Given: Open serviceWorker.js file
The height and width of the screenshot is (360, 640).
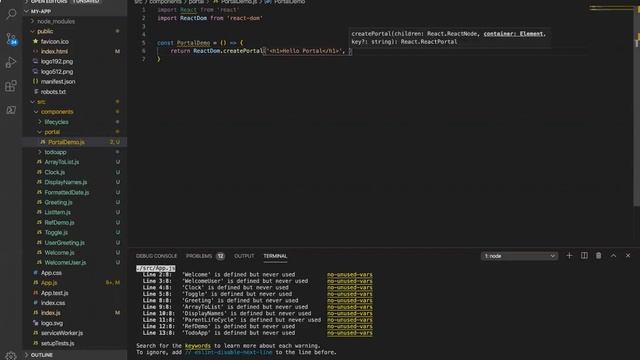Looking at the screenshot, I should point(62,333).
